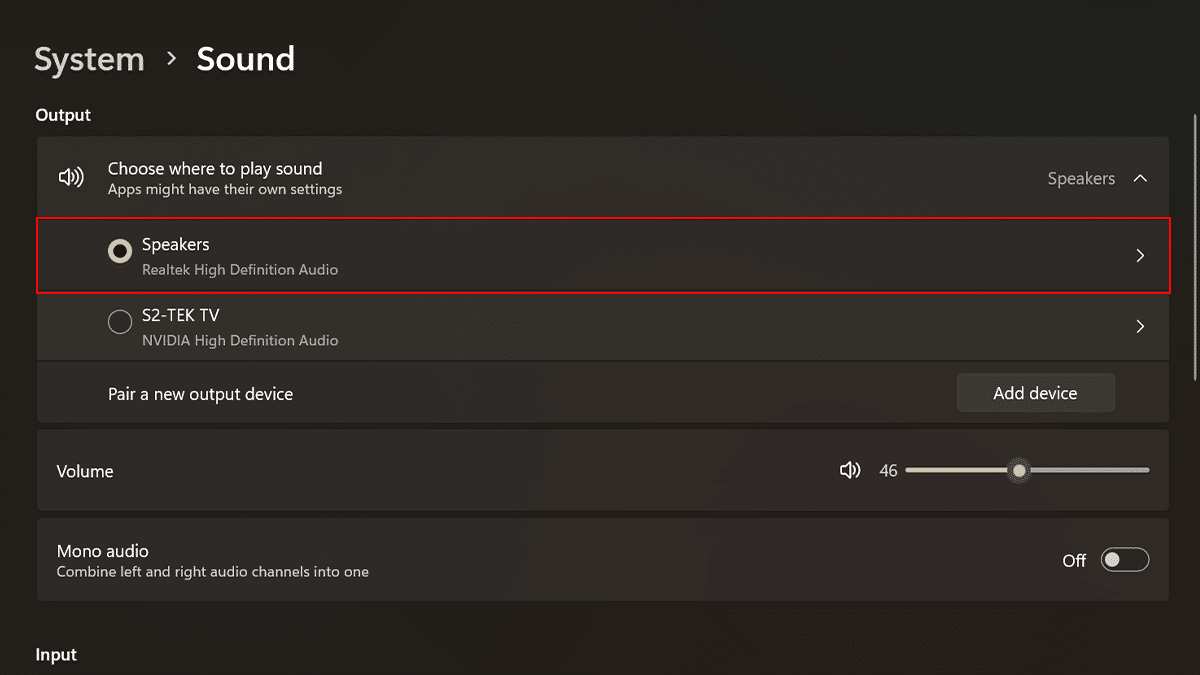Mute sound with the Volume speaker icon
This screenshot has height=675, width=1200.
(x=850, y=470)
